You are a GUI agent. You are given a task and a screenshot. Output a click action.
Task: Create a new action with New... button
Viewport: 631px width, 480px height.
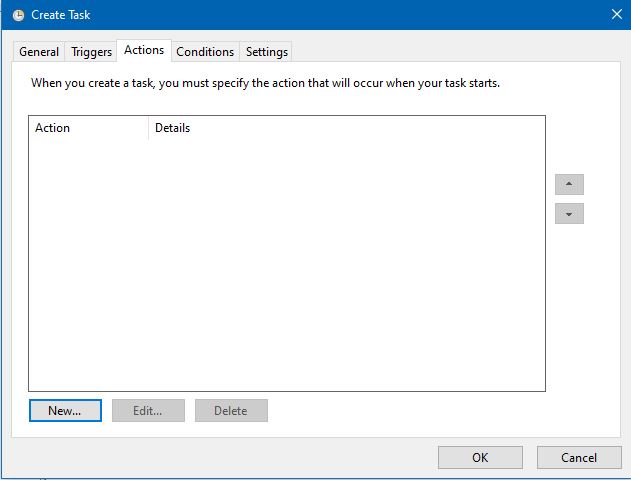click(65, 410)
